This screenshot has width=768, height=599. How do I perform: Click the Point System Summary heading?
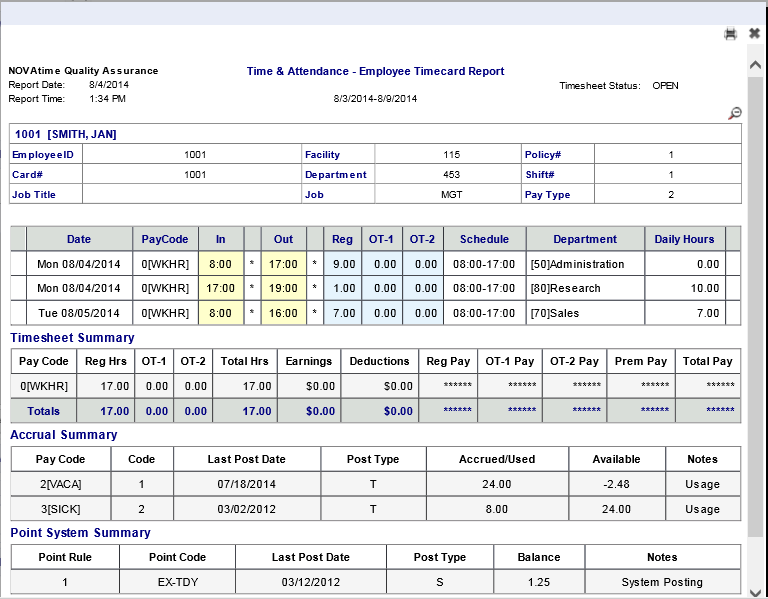[x=80, y=533]
